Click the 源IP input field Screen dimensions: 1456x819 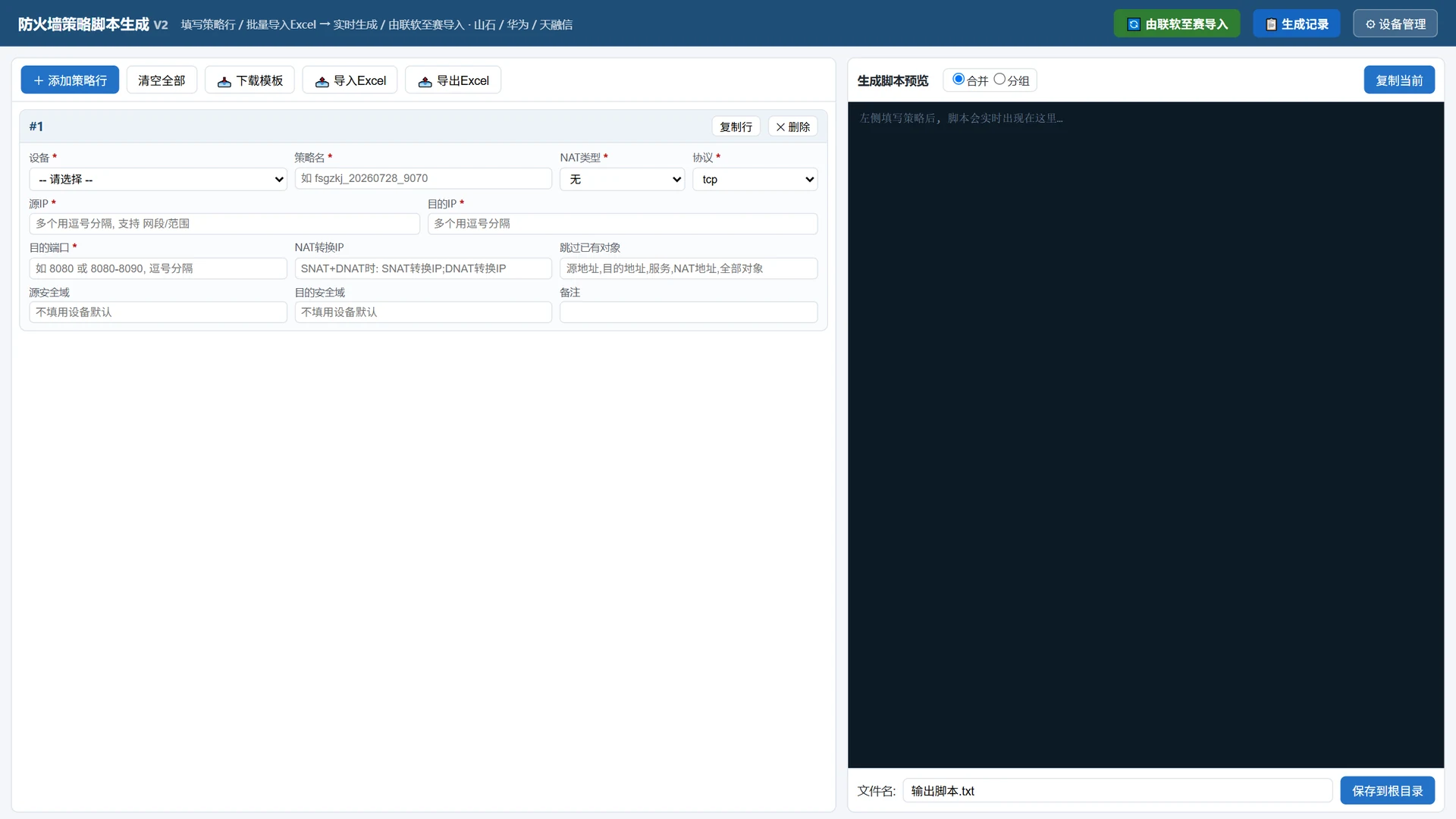point(224,224)
